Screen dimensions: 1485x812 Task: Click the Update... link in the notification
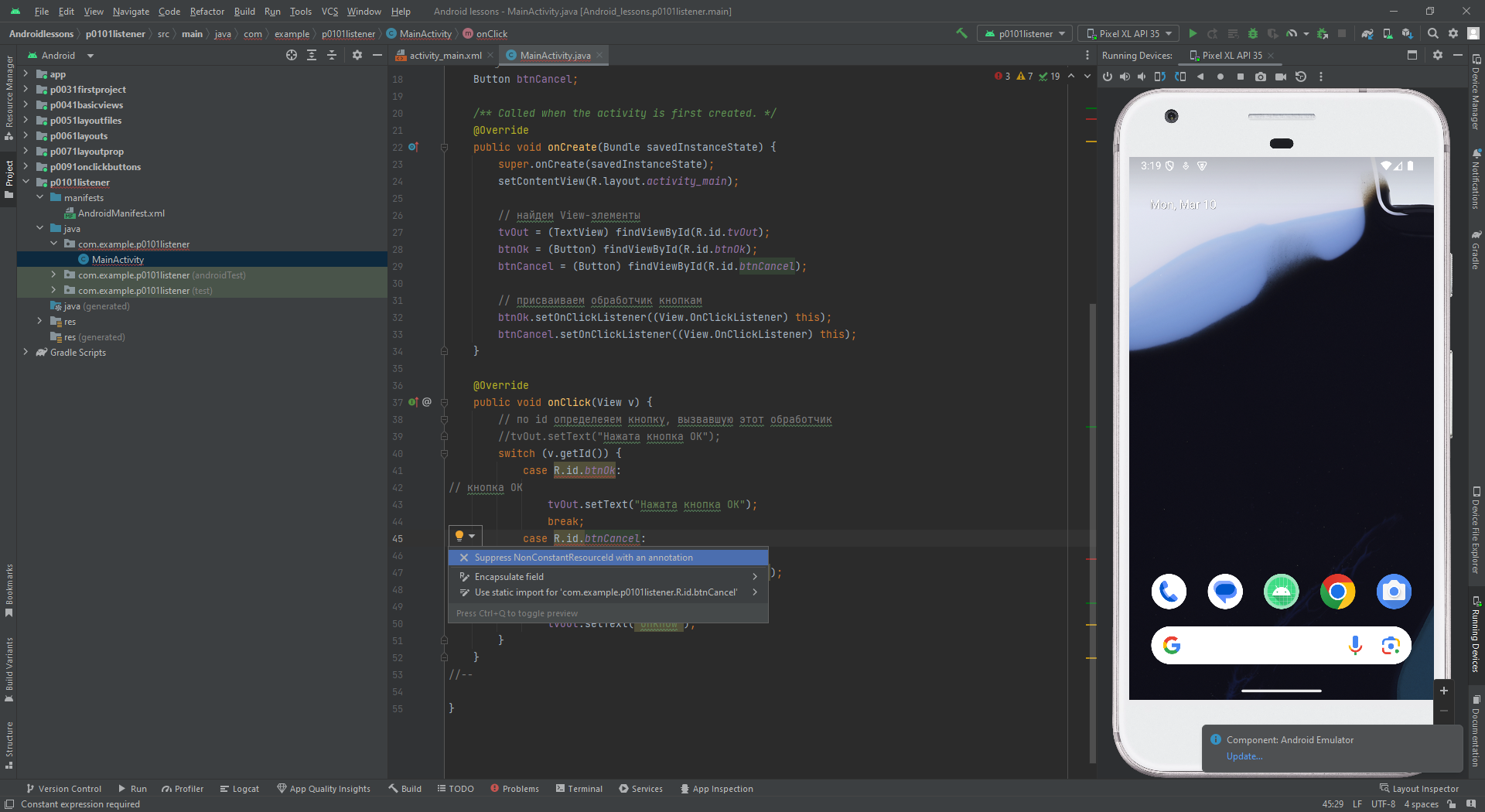click(x=1244, y=756)
